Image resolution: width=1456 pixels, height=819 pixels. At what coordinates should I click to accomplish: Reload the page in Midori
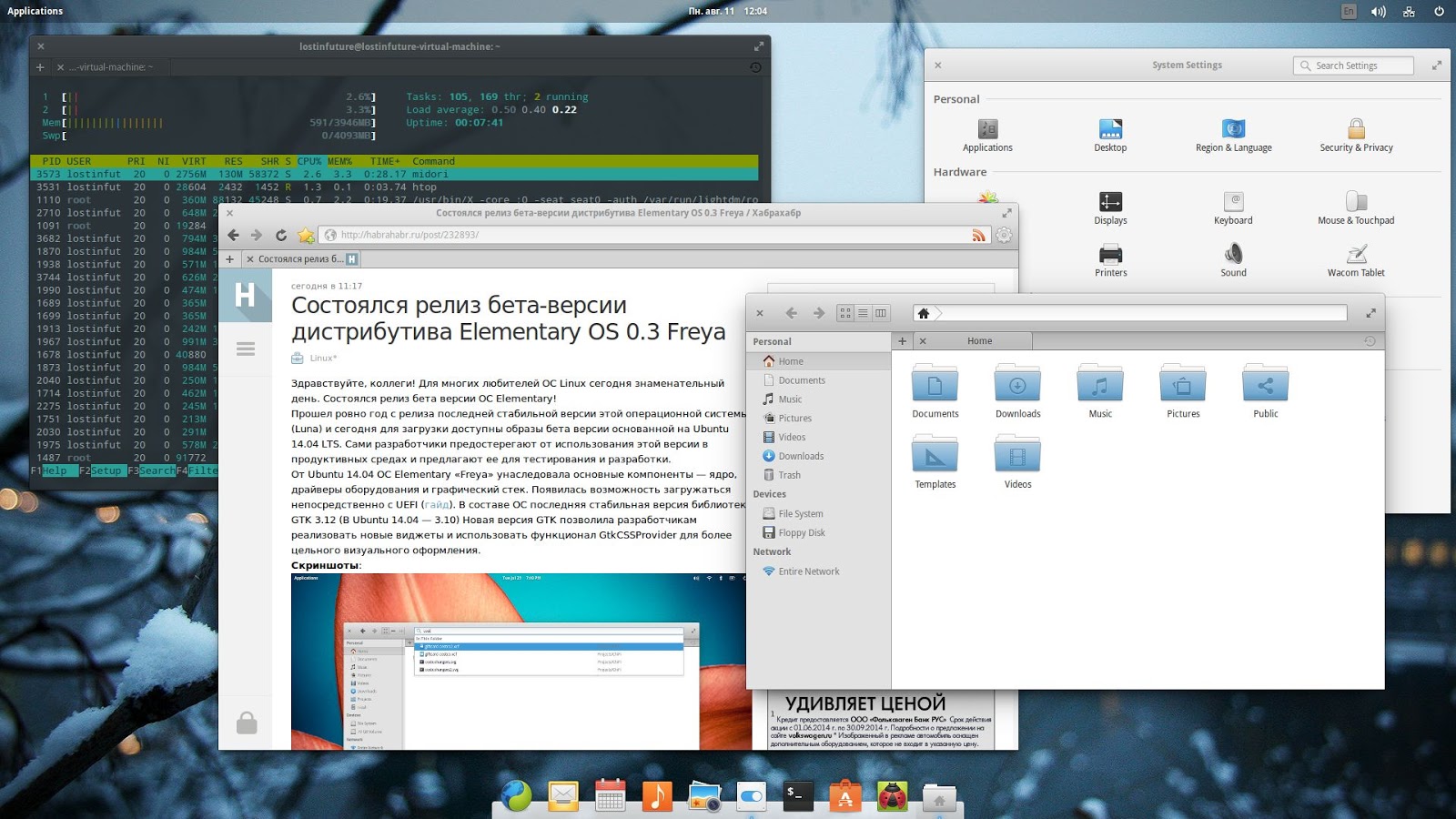pyautogui.click(x=281, y=235)
